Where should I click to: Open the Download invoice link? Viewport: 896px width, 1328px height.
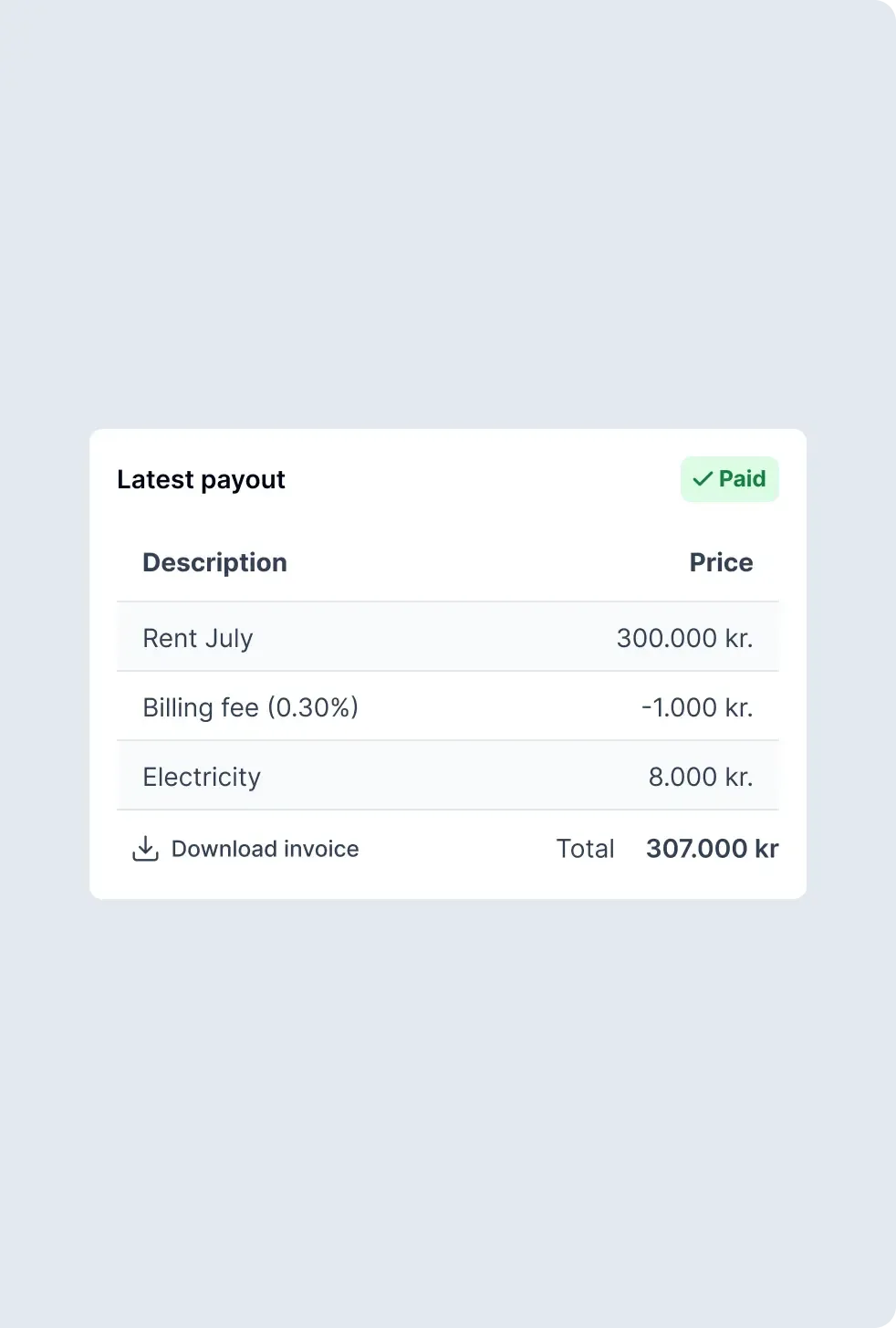[265, 849]
